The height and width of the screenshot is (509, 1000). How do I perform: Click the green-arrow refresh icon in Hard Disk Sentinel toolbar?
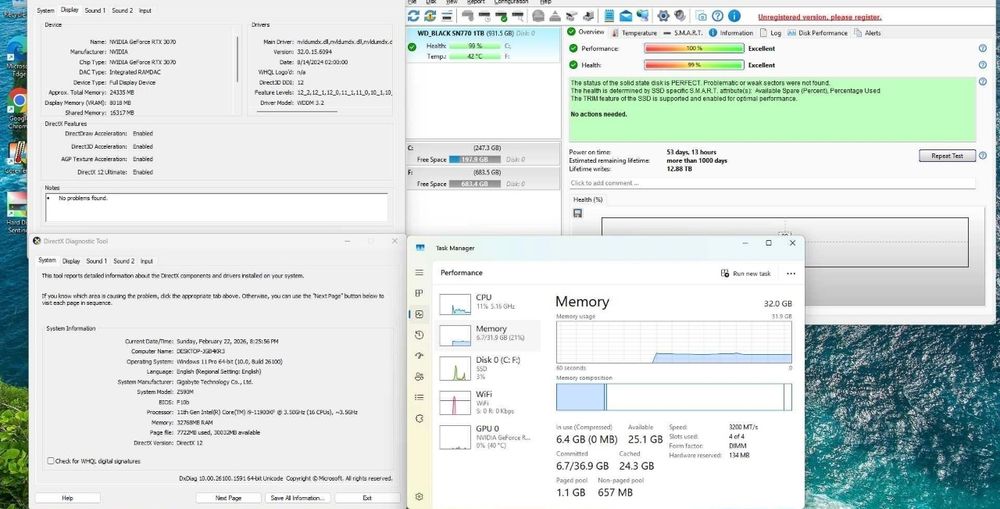[x=430, y=16]
